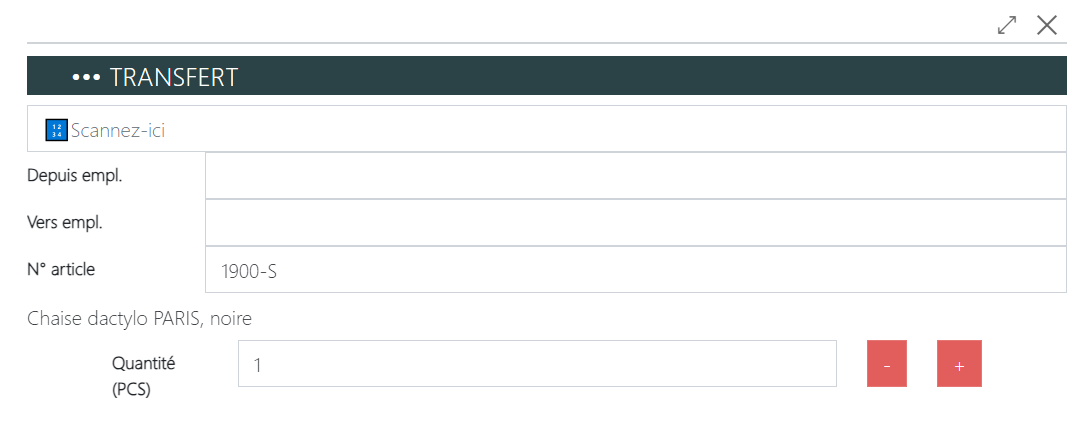This screenshot has width=1087, height=435.
Task: Click the gray divider line under window controls
Action: point(500,43)
